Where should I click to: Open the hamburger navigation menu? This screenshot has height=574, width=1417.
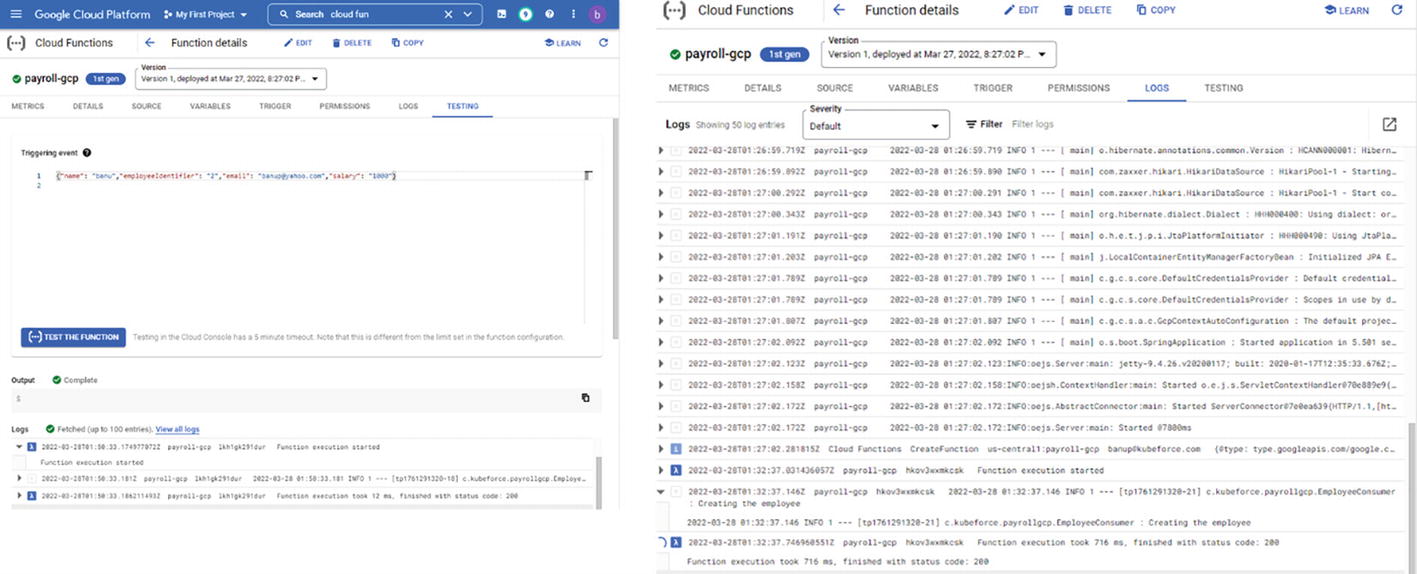(x=15, y=15)
